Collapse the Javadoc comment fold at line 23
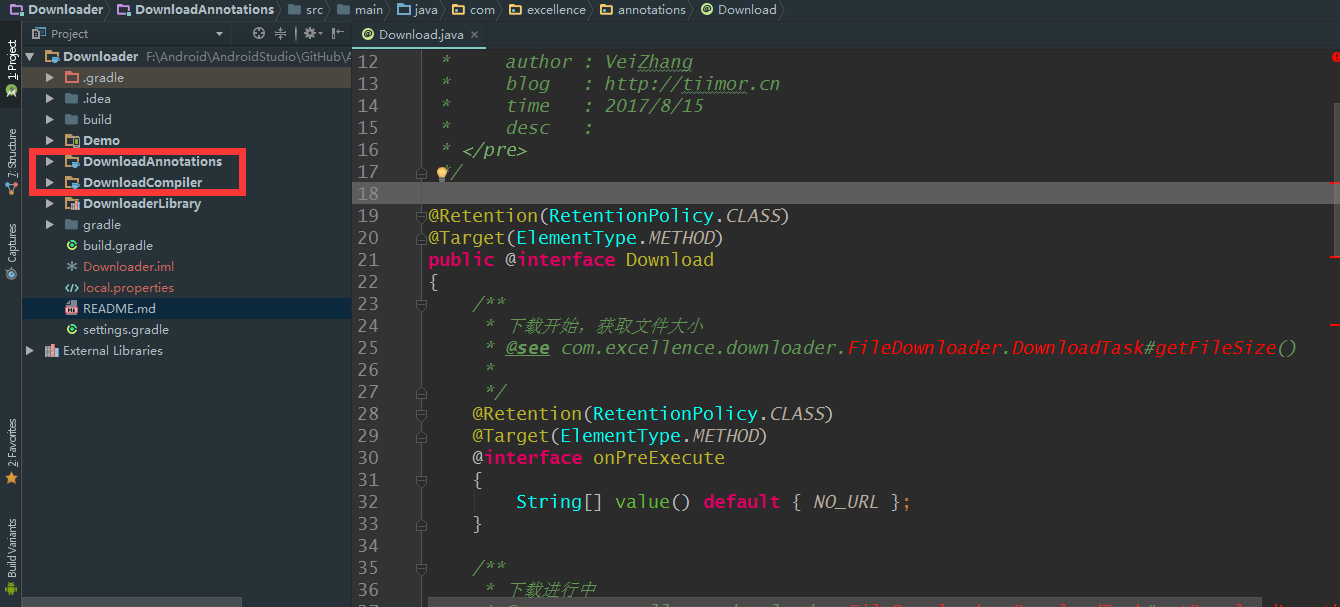The width and height of the screenshot is (1340, 607). (421, 304)
